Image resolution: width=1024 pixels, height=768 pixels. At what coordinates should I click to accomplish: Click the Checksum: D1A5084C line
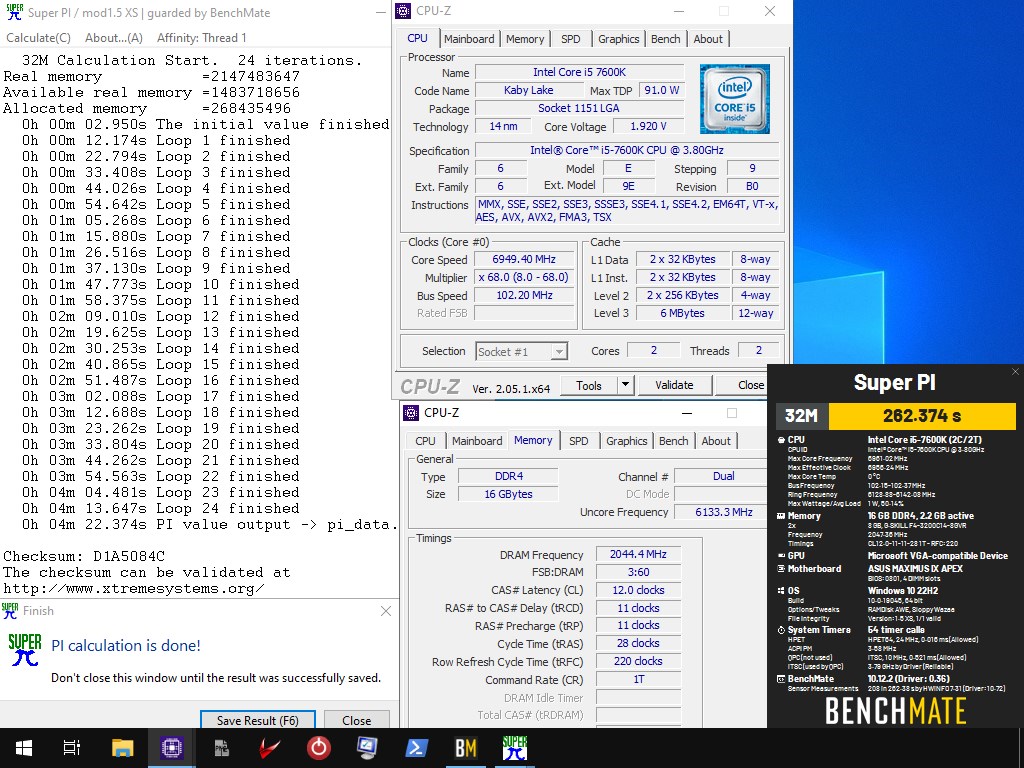(x=84, y=556)
